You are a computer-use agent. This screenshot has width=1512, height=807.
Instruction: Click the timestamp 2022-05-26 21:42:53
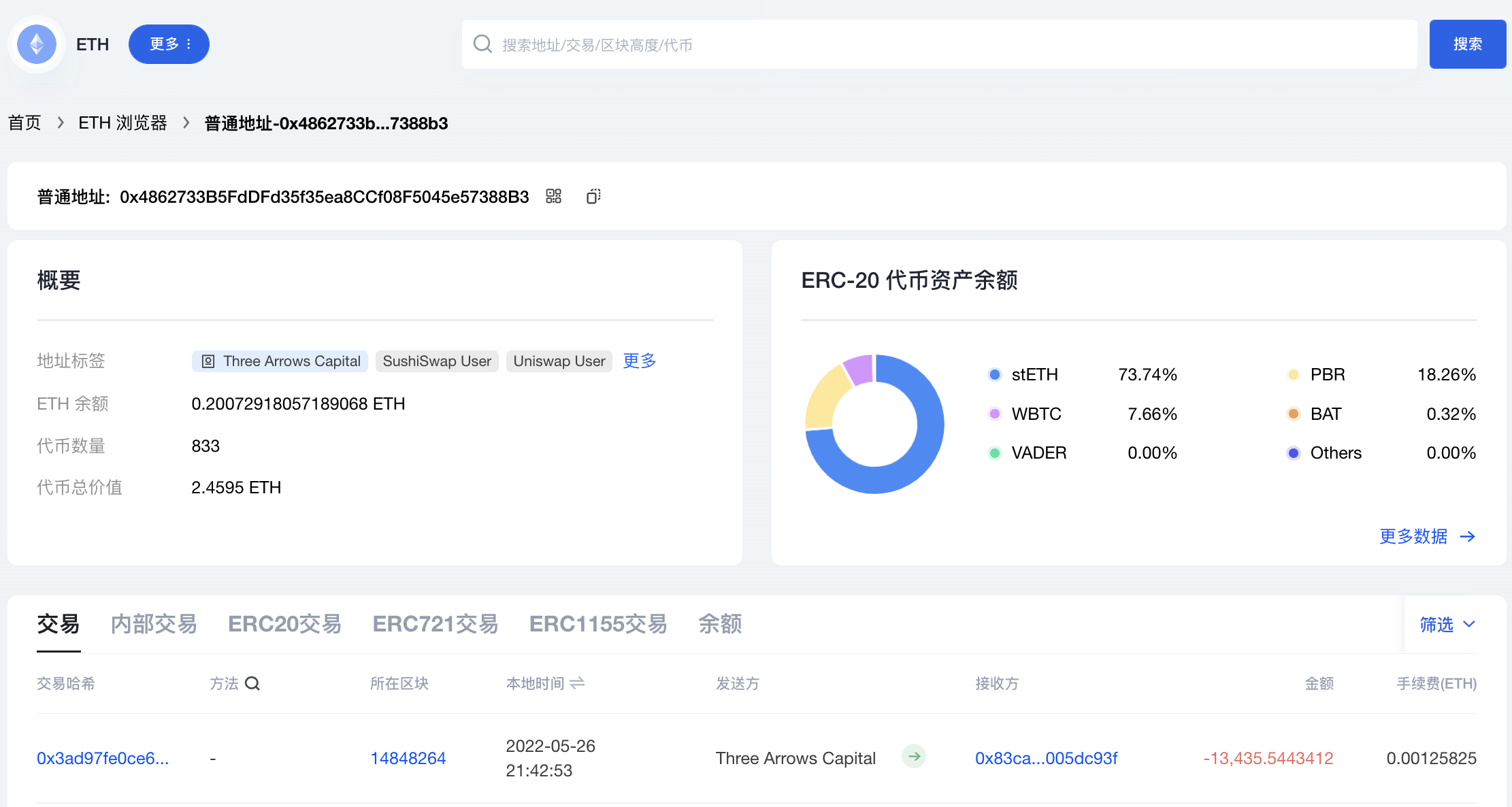click(550, 759)
